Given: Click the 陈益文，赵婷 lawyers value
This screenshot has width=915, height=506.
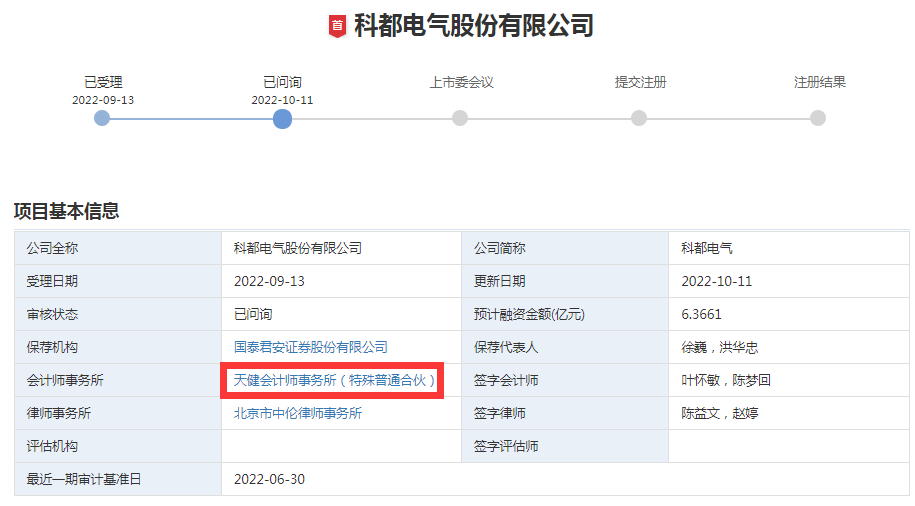Looking at the screenshot, I should pos(720,413).
